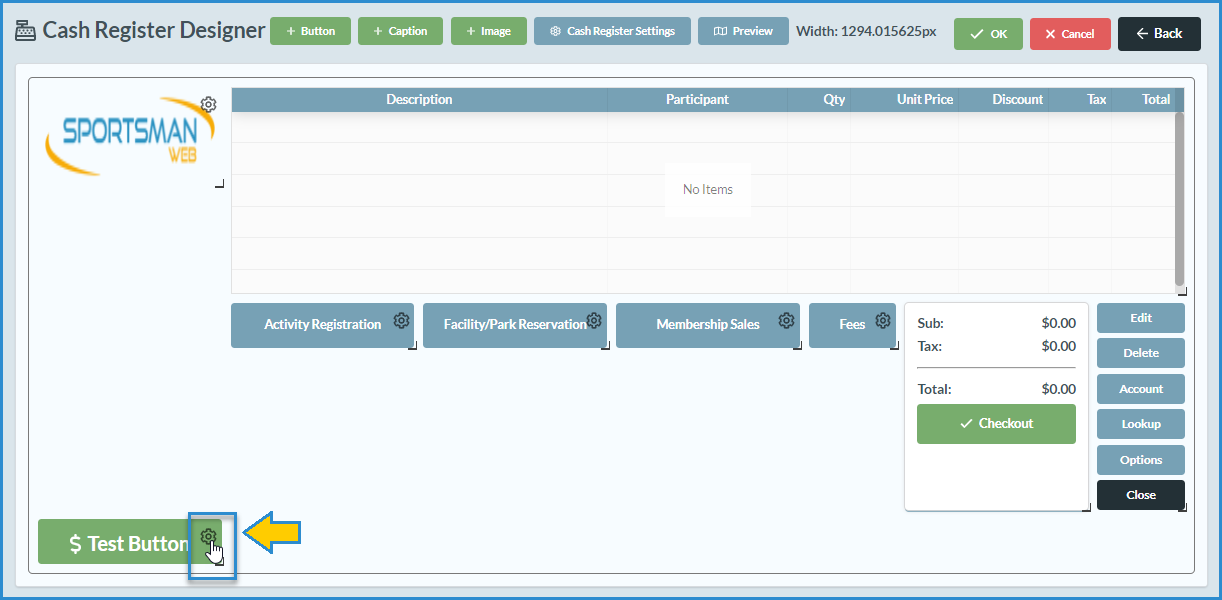This screenshot has height=600, width=1222.
Task: Open Membership Sales button gear settings
Action: click(x=786, y=321)
